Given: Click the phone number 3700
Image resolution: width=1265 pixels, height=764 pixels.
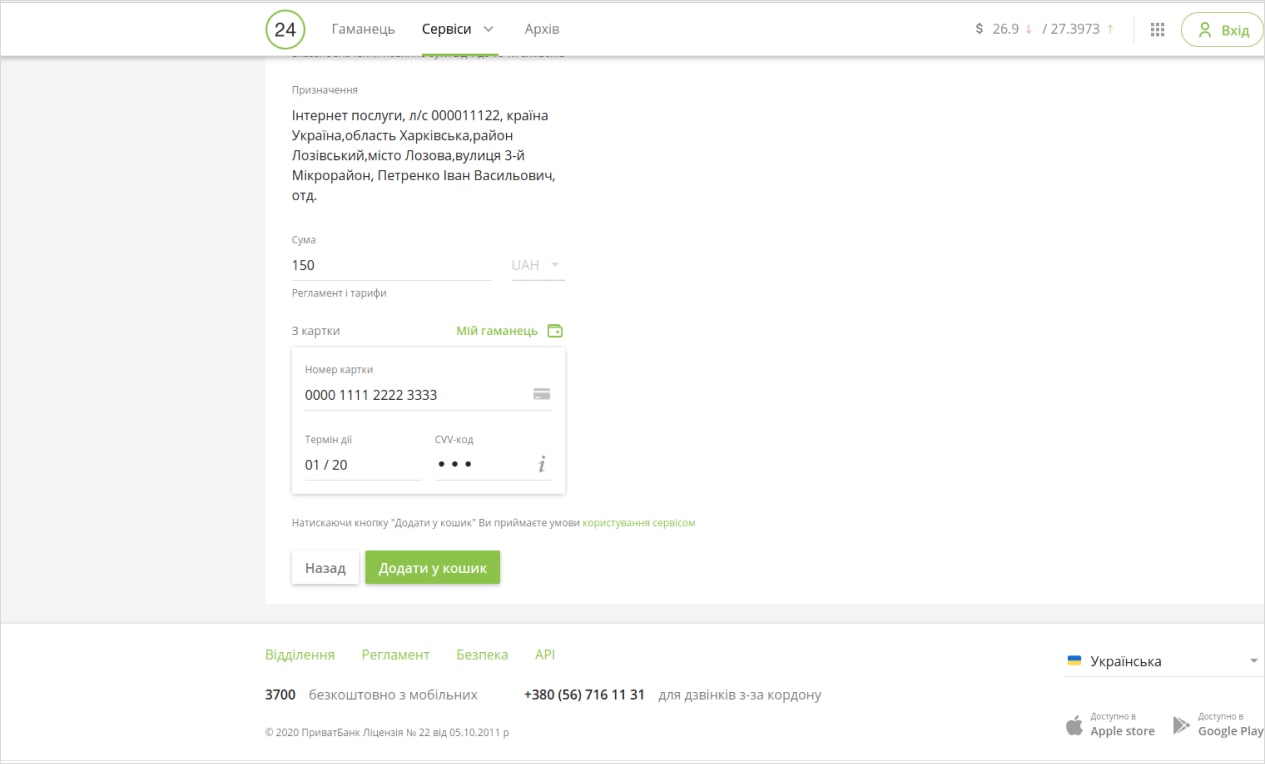Looking at the screenshot, I should [x=281, y=694].
